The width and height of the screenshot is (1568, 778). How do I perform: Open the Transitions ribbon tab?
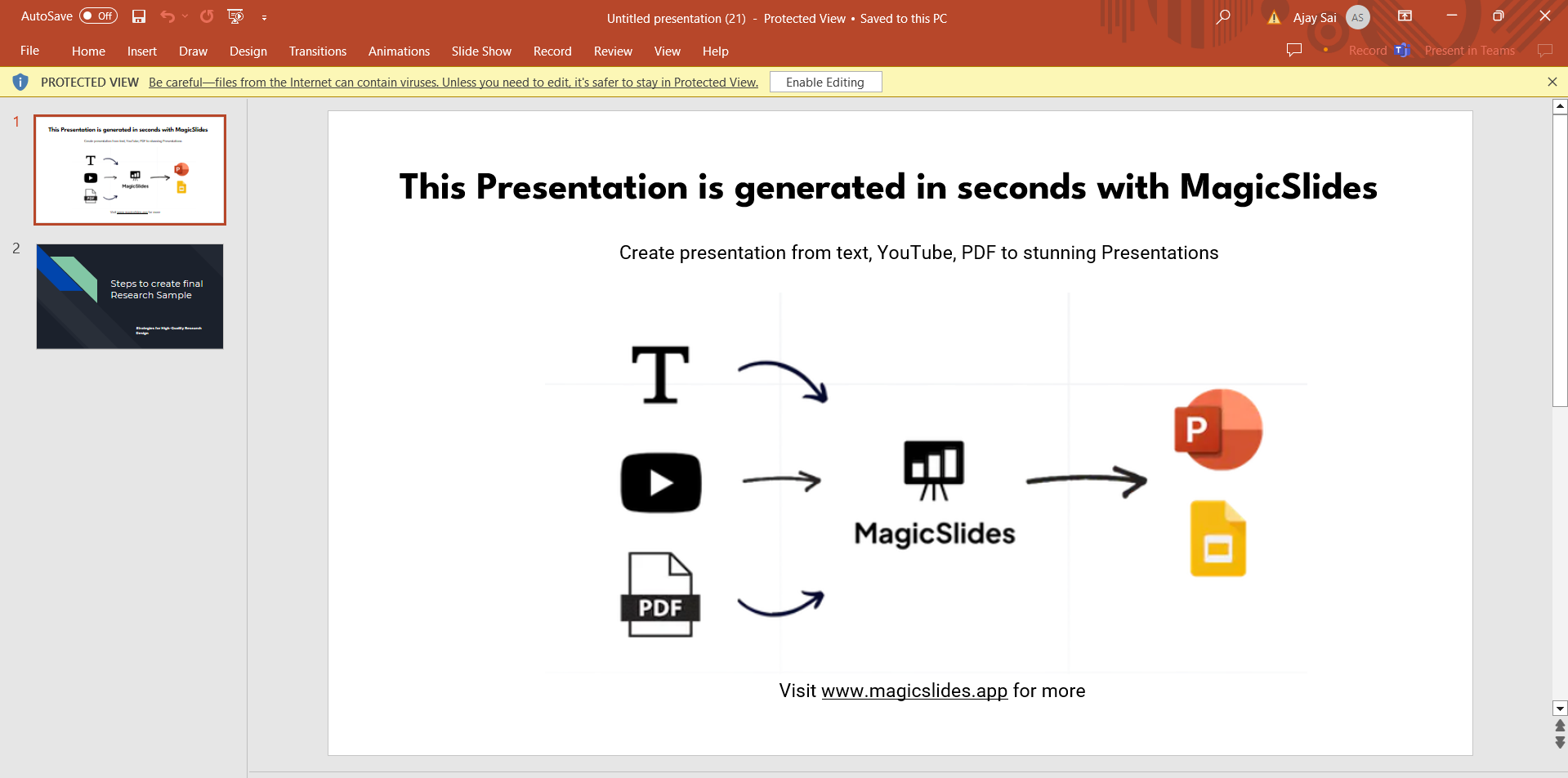tap(318, 51)
